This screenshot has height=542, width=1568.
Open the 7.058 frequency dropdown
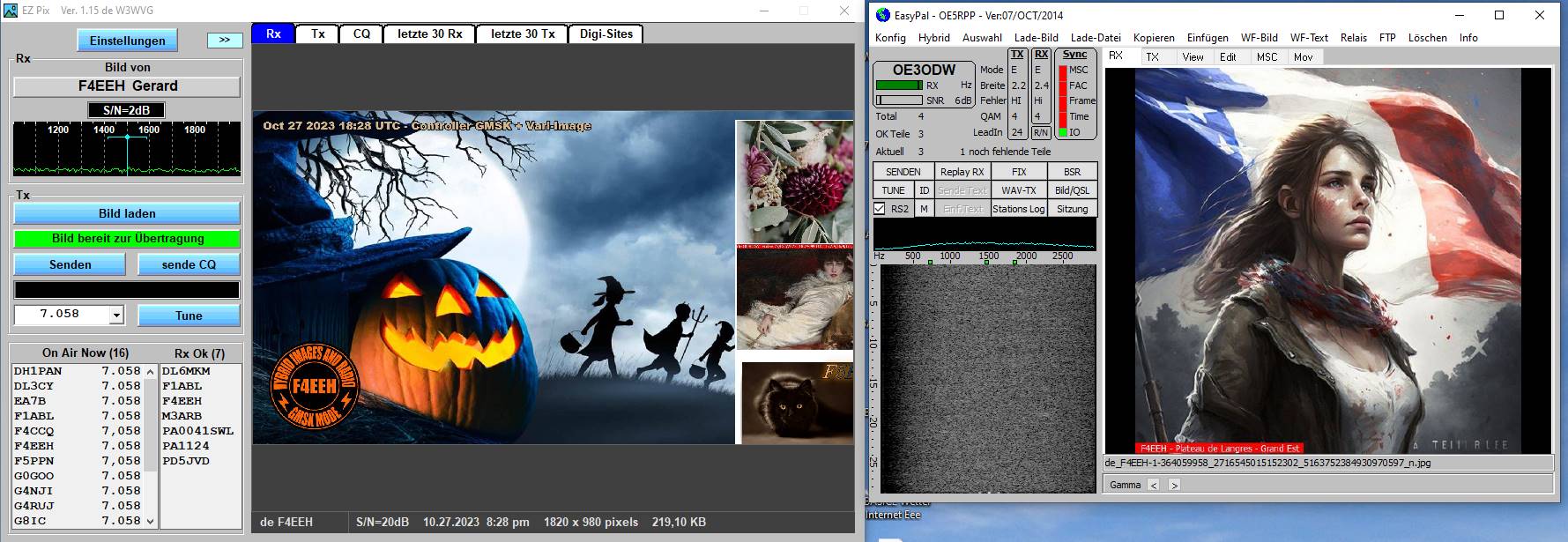(x=116, y=316)
